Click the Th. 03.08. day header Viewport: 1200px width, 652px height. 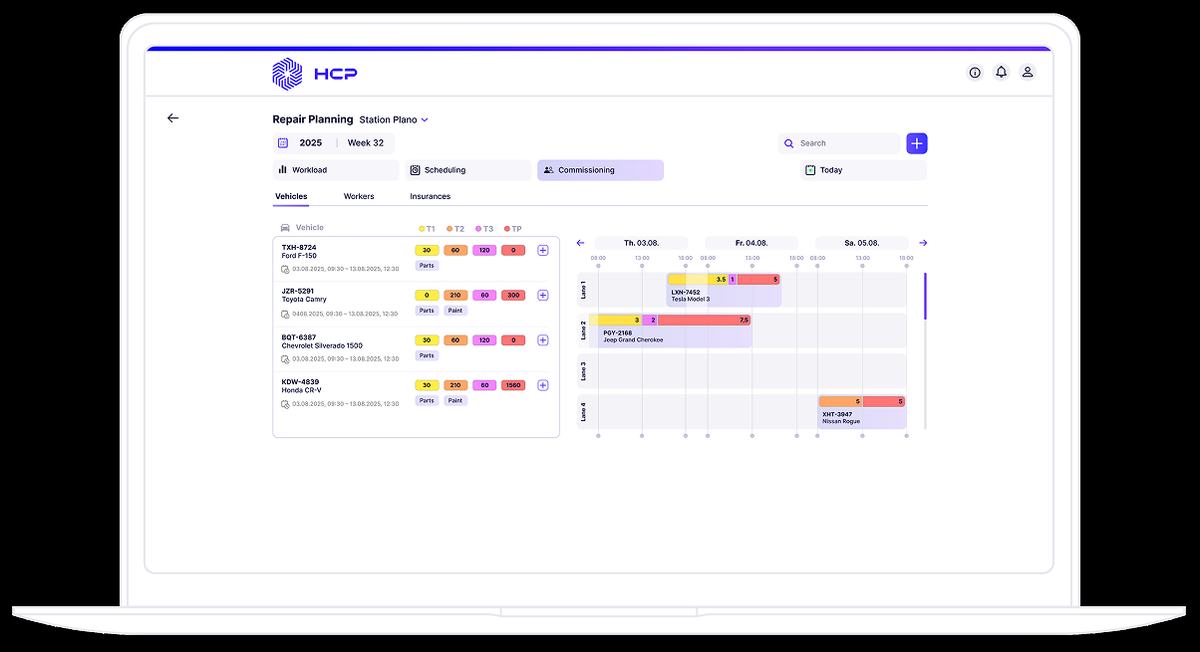click(641, 243)
